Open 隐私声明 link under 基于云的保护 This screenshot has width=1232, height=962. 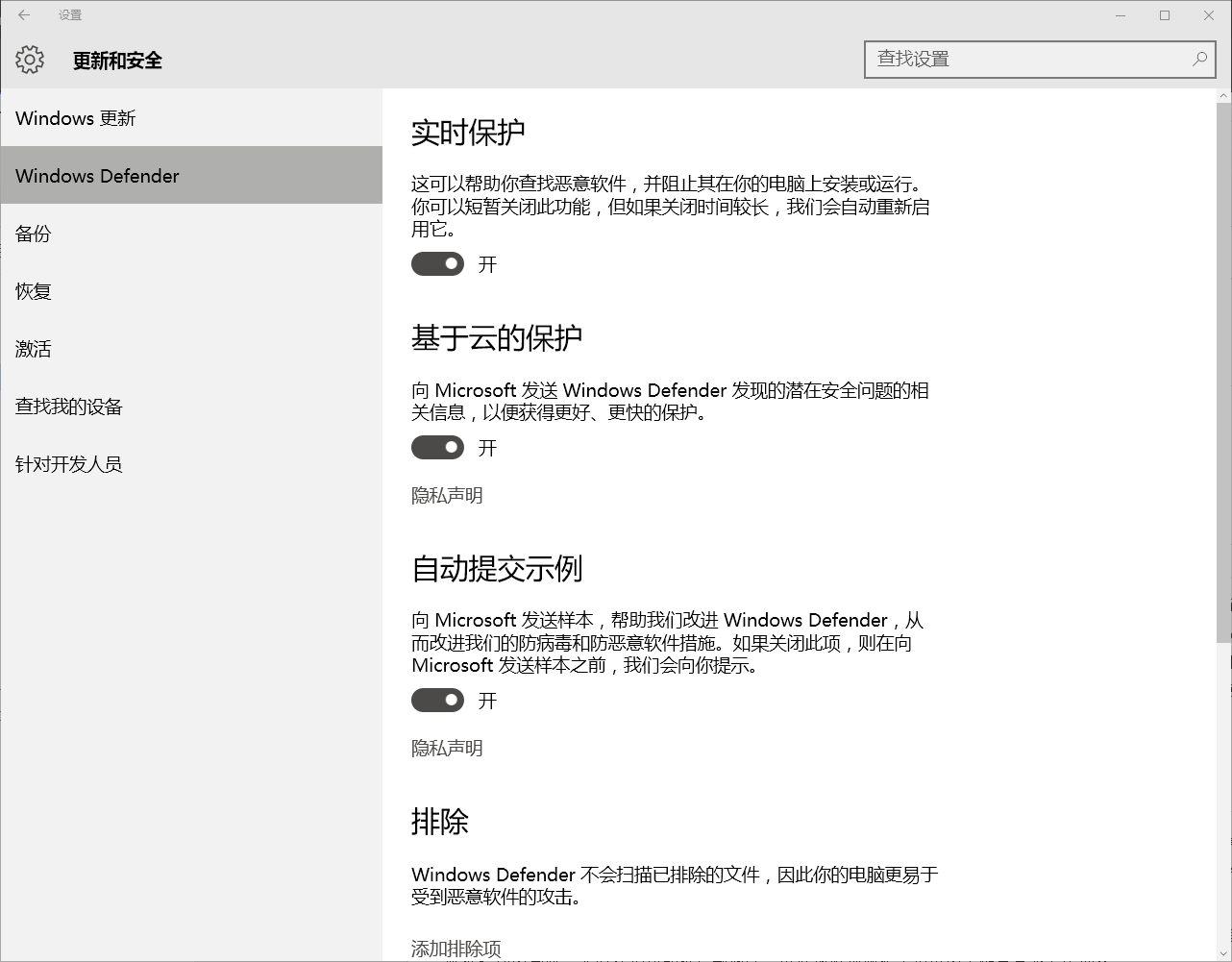(x=447, y=496)
